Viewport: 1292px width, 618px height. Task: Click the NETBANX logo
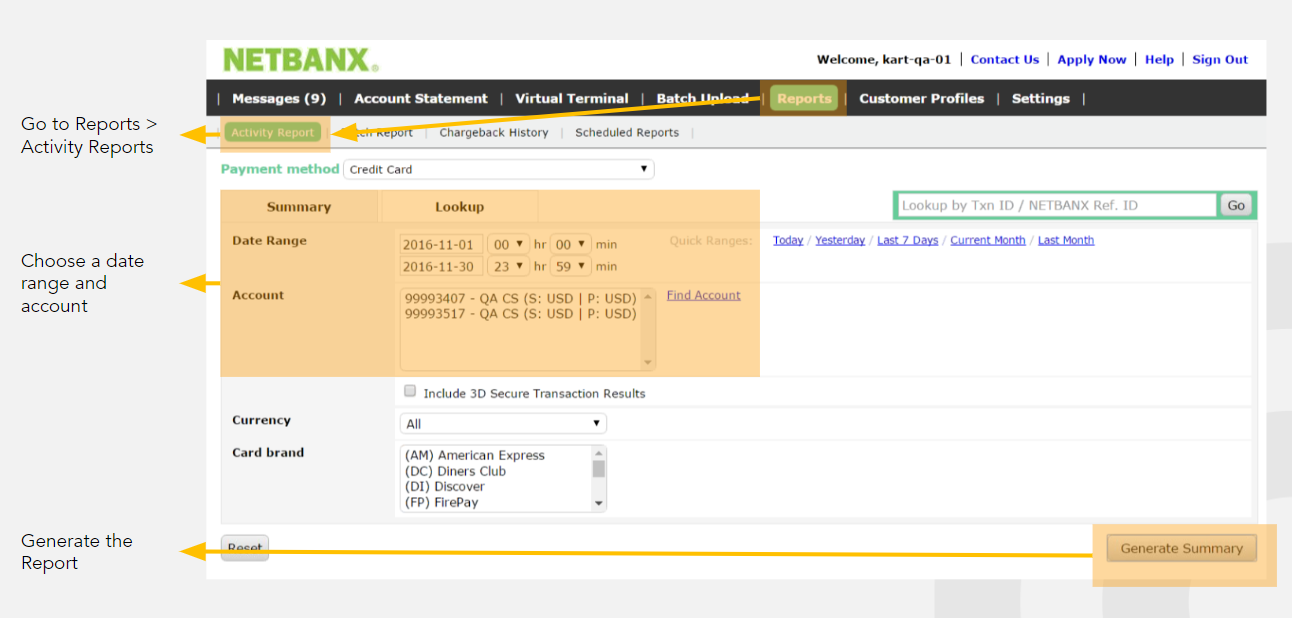[300, 60]
